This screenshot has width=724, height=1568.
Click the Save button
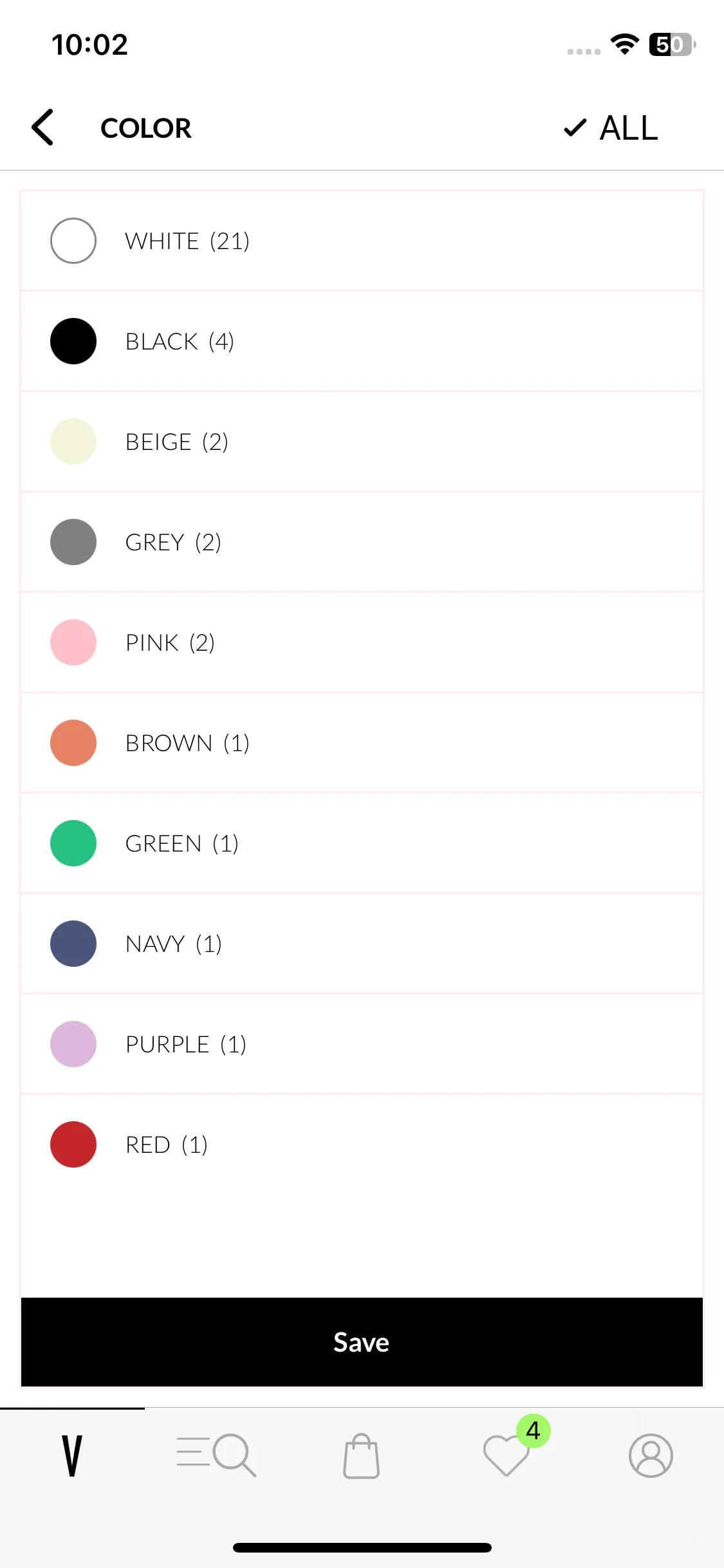click(362, 1342)
